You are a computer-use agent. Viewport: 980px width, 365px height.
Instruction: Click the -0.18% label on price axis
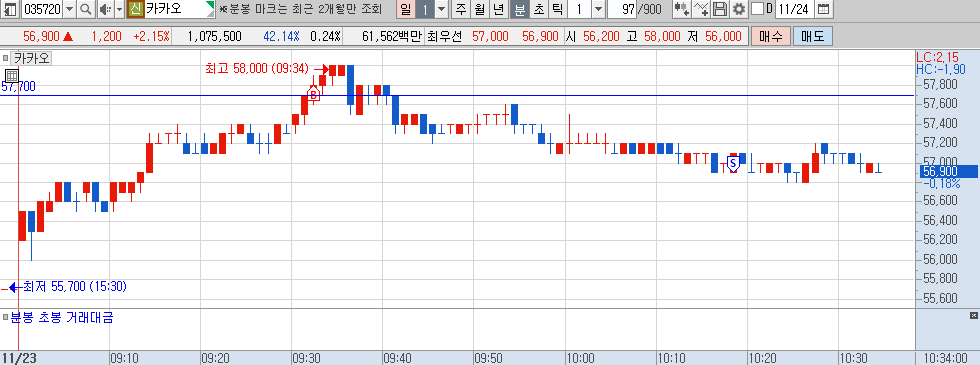pyautogui.click(x=941, y=184)
